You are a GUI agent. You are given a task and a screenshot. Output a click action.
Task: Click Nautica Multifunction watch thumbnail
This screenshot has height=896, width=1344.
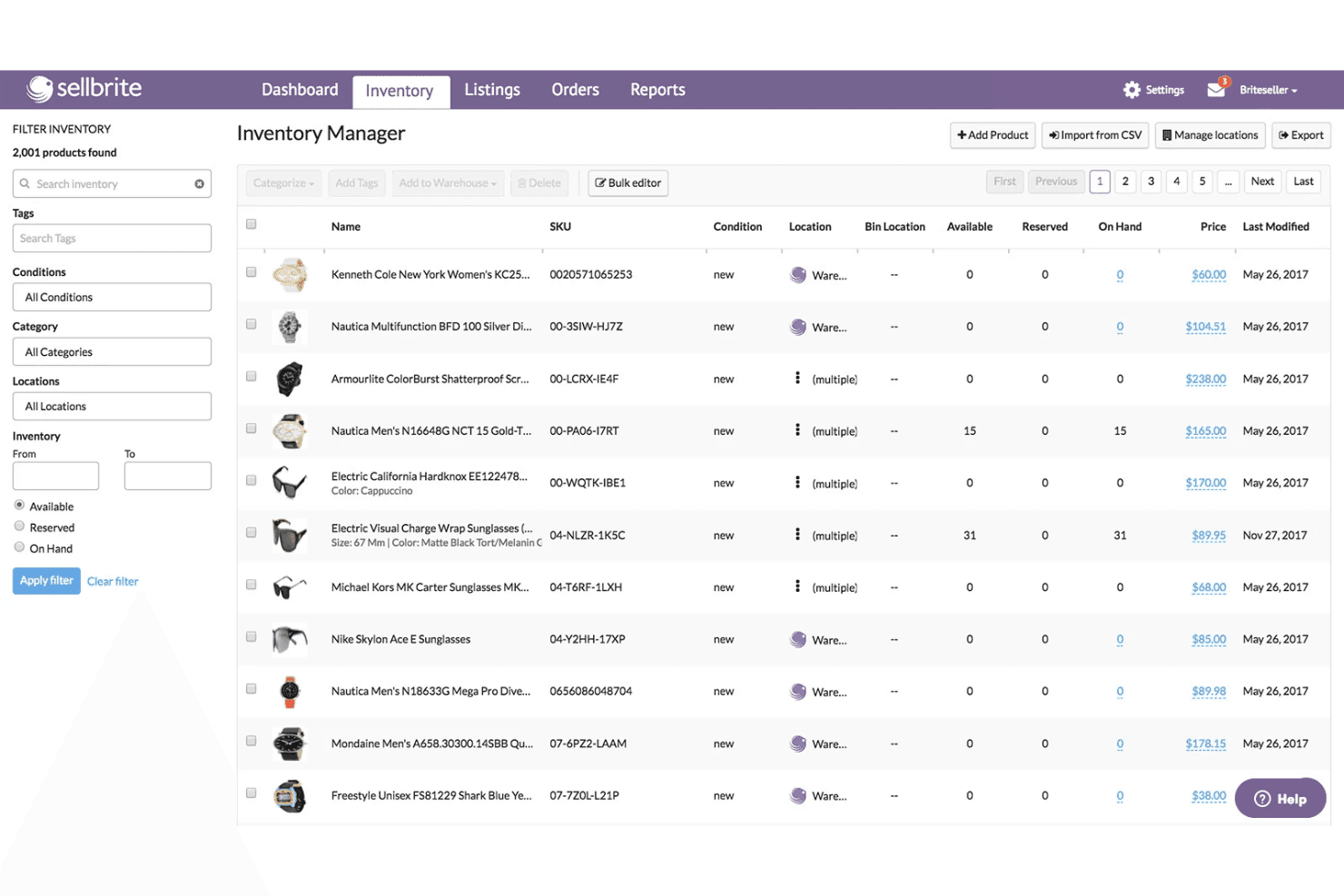290,327
